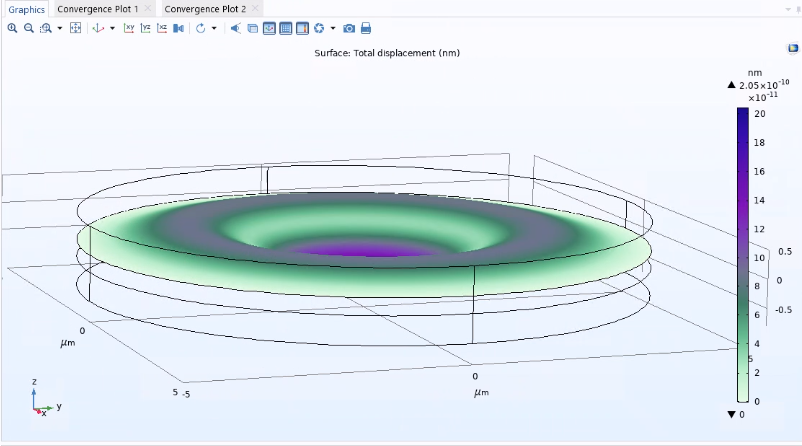Click the Zoom Out magnifier icon

pos(29,29)
